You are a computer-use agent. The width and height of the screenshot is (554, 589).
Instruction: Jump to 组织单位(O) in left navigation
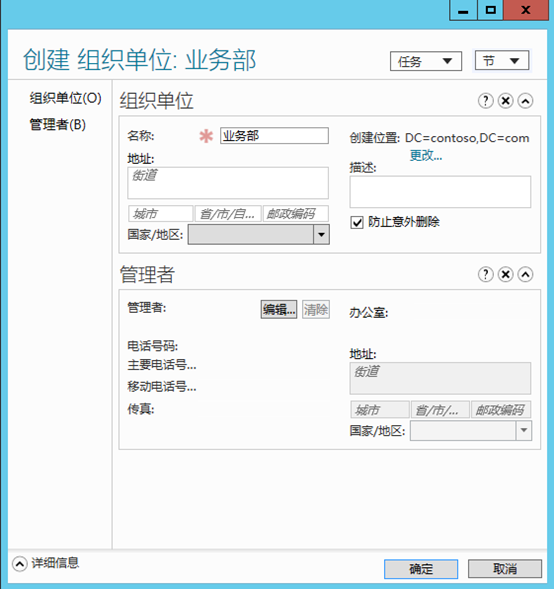point(65,98)
